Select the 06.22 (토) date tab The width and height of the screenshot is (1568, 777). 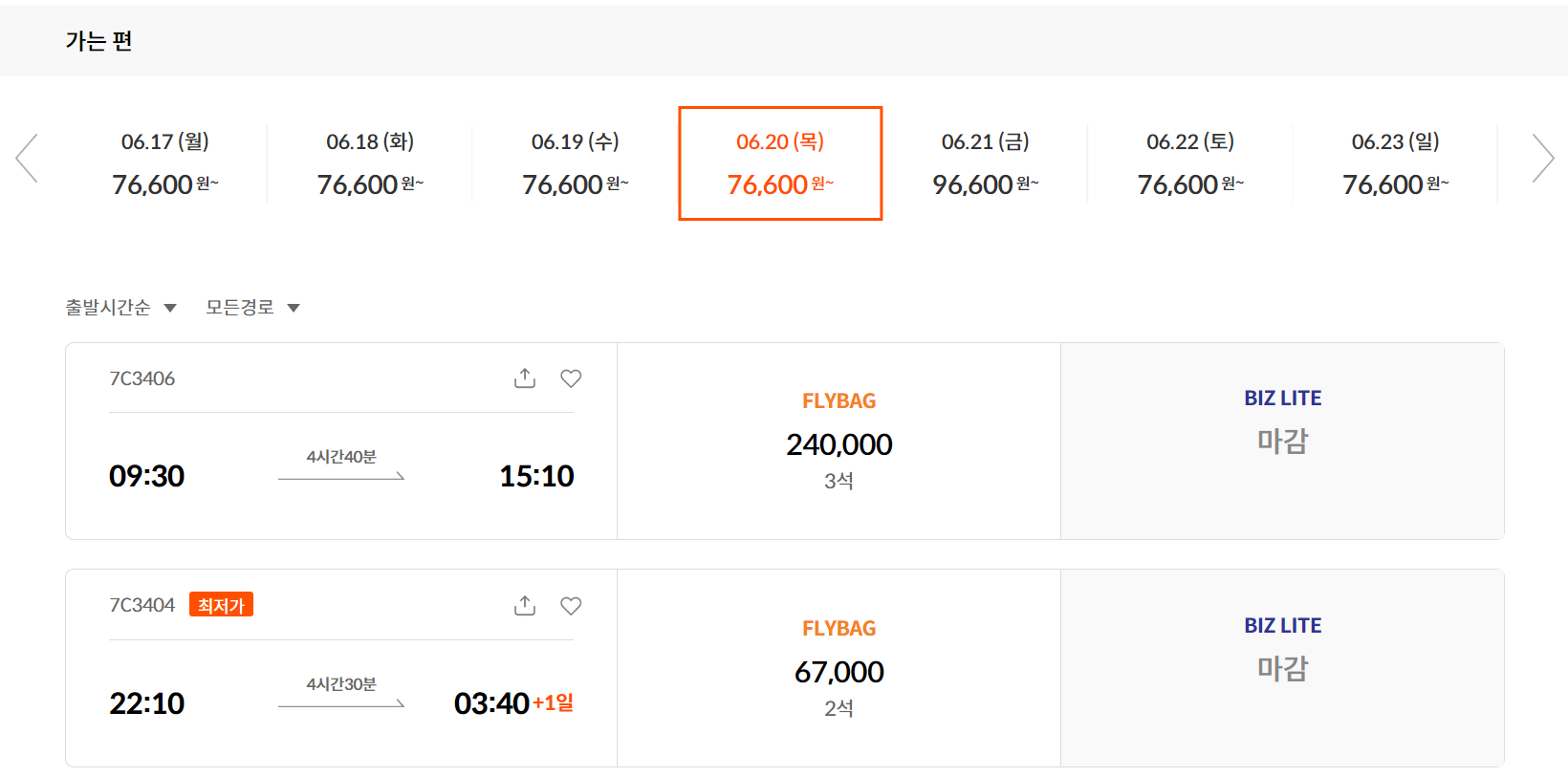coord(1190,163)
